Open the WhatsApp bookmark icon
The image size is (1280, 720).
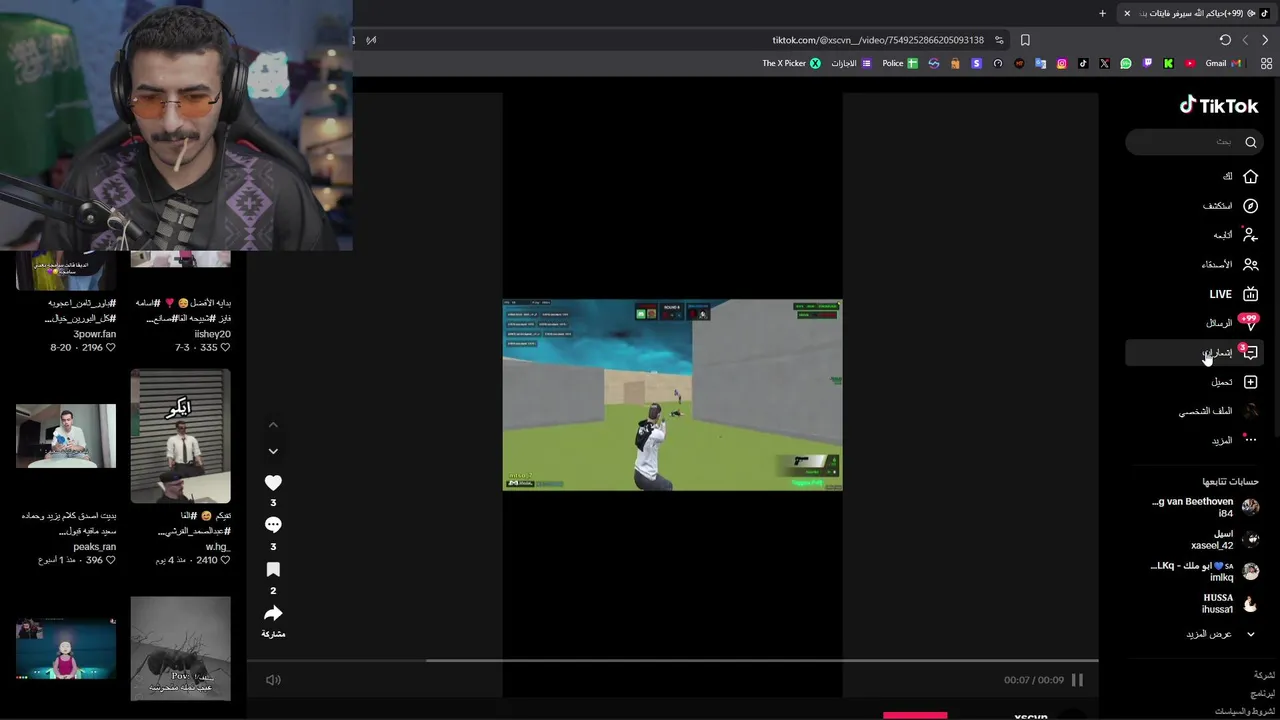pyautogui.click(x=1126, y=63)
